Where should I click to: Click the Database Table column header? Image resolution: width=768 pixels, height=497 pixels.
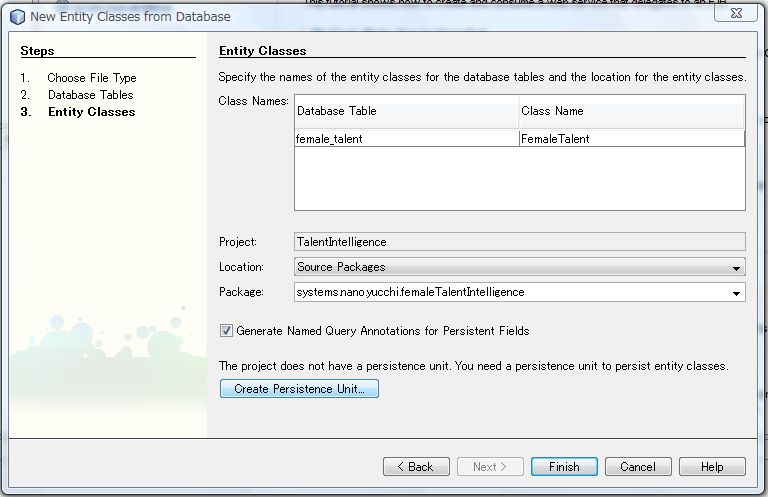406,111
